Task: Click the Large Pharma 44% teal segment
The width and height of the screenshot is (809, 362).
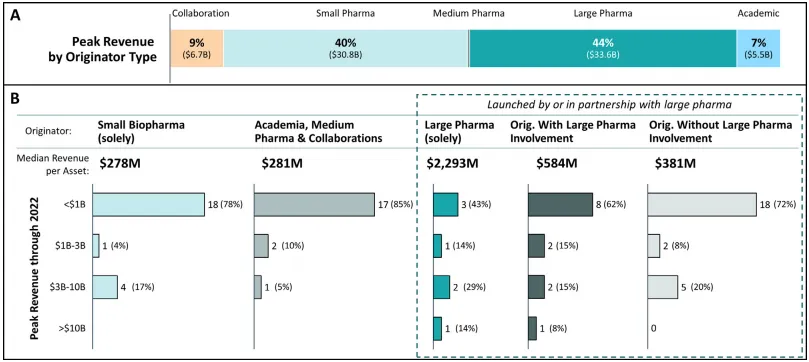Action: click(603, 48)
